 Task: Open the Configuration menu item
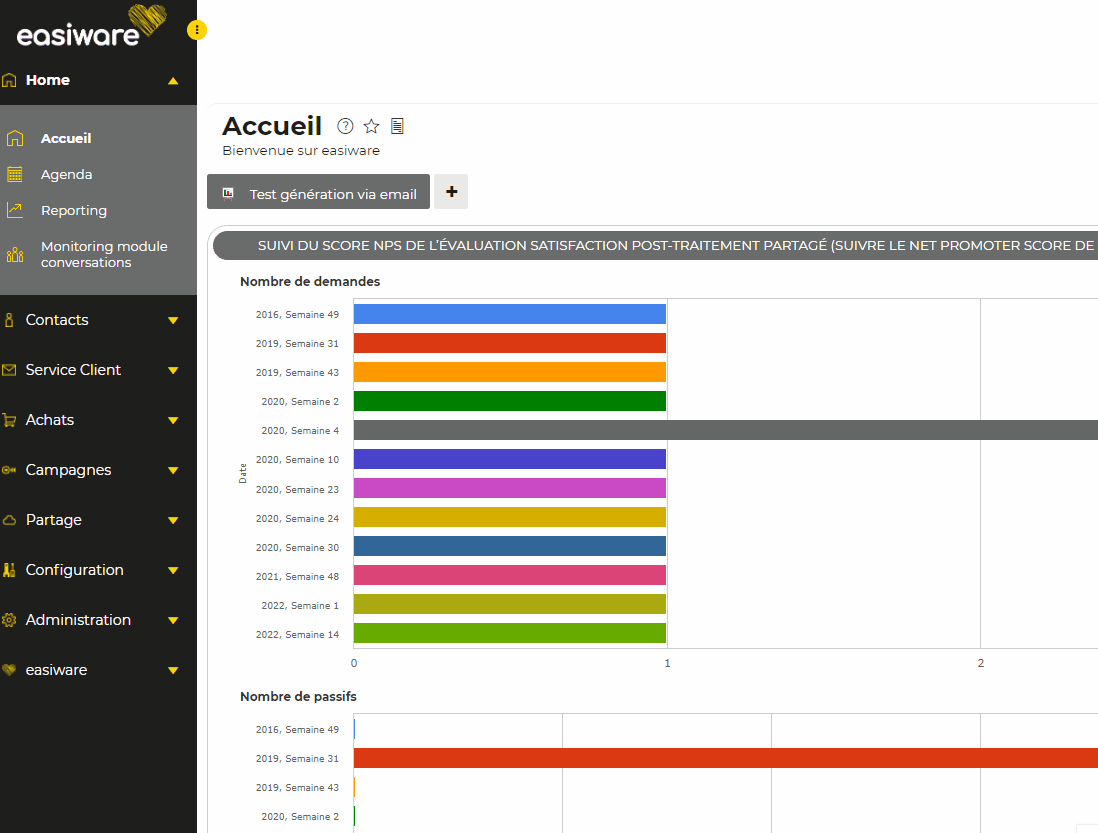point(75,570)
